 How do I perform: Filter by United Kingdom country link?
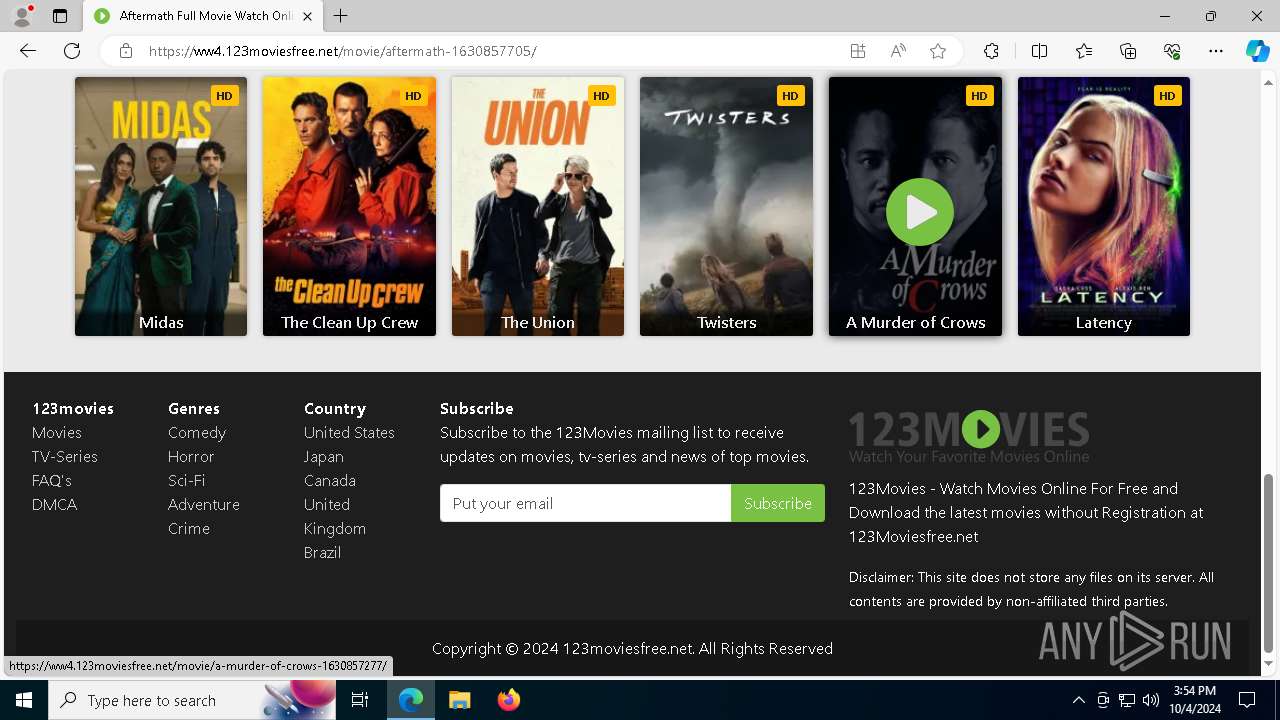(x=335, y=517)
